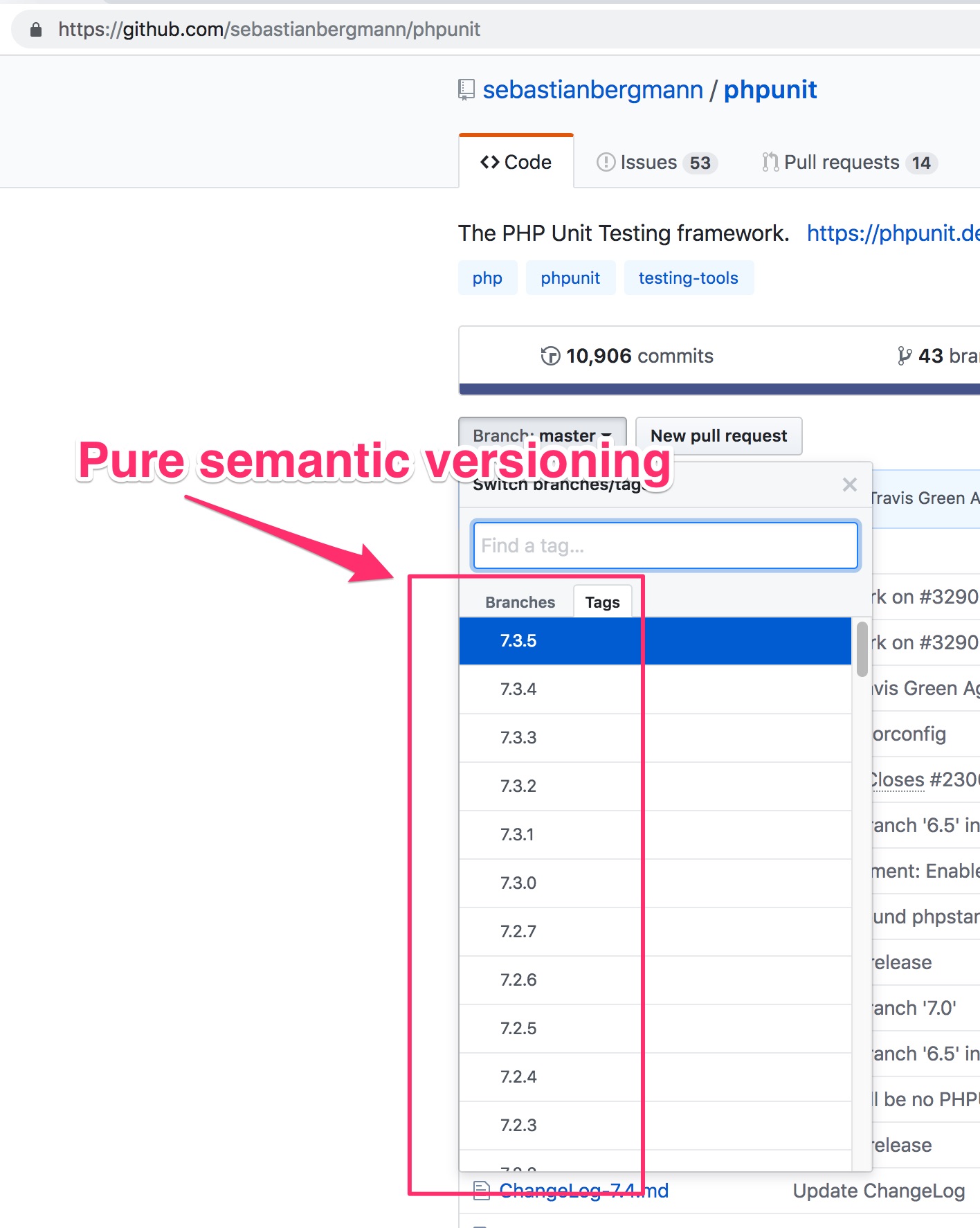Click the Issues count badge 53
The image size is (980, 1228).
(x=700, y=163)
